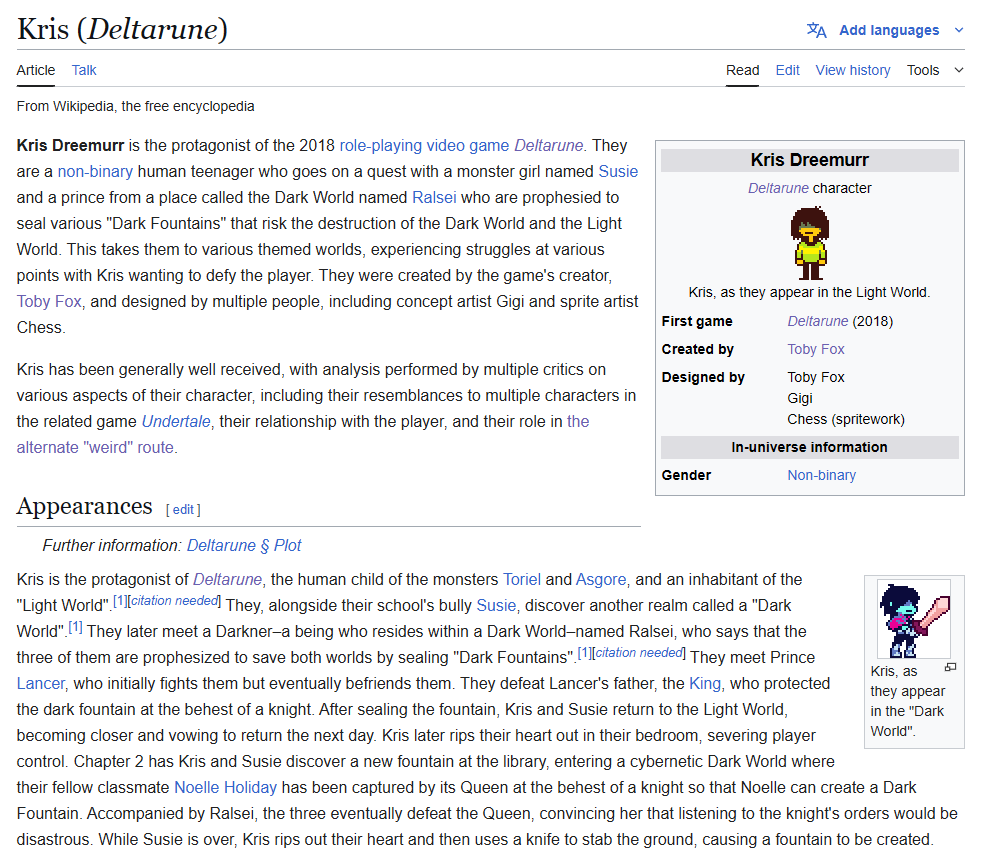Open the Ralsei link
This screenshot has height=859, width=982.
click(x=434, y=197)
